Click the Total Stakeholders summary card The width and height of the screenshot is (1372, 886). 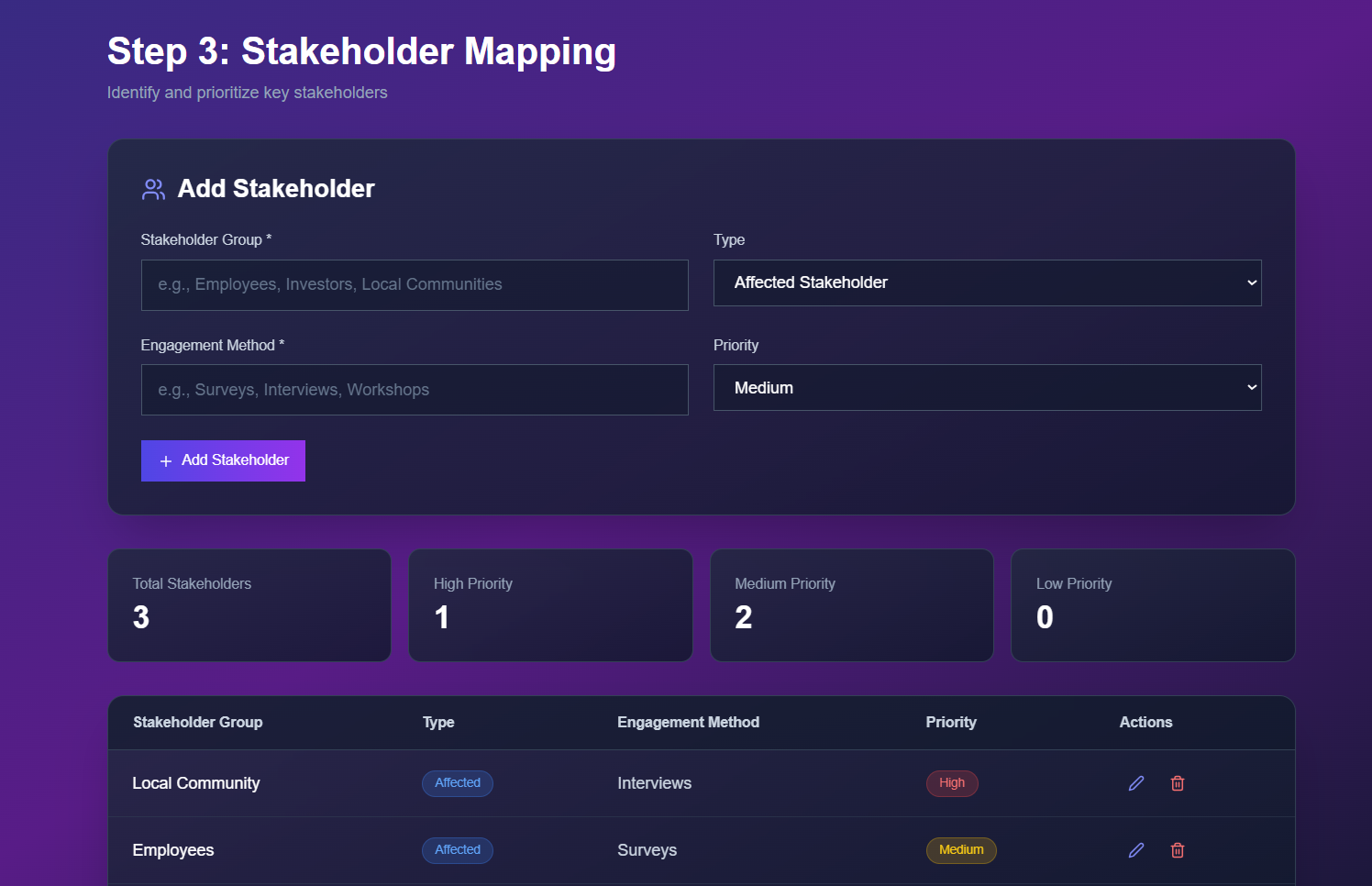click(249, 605)
